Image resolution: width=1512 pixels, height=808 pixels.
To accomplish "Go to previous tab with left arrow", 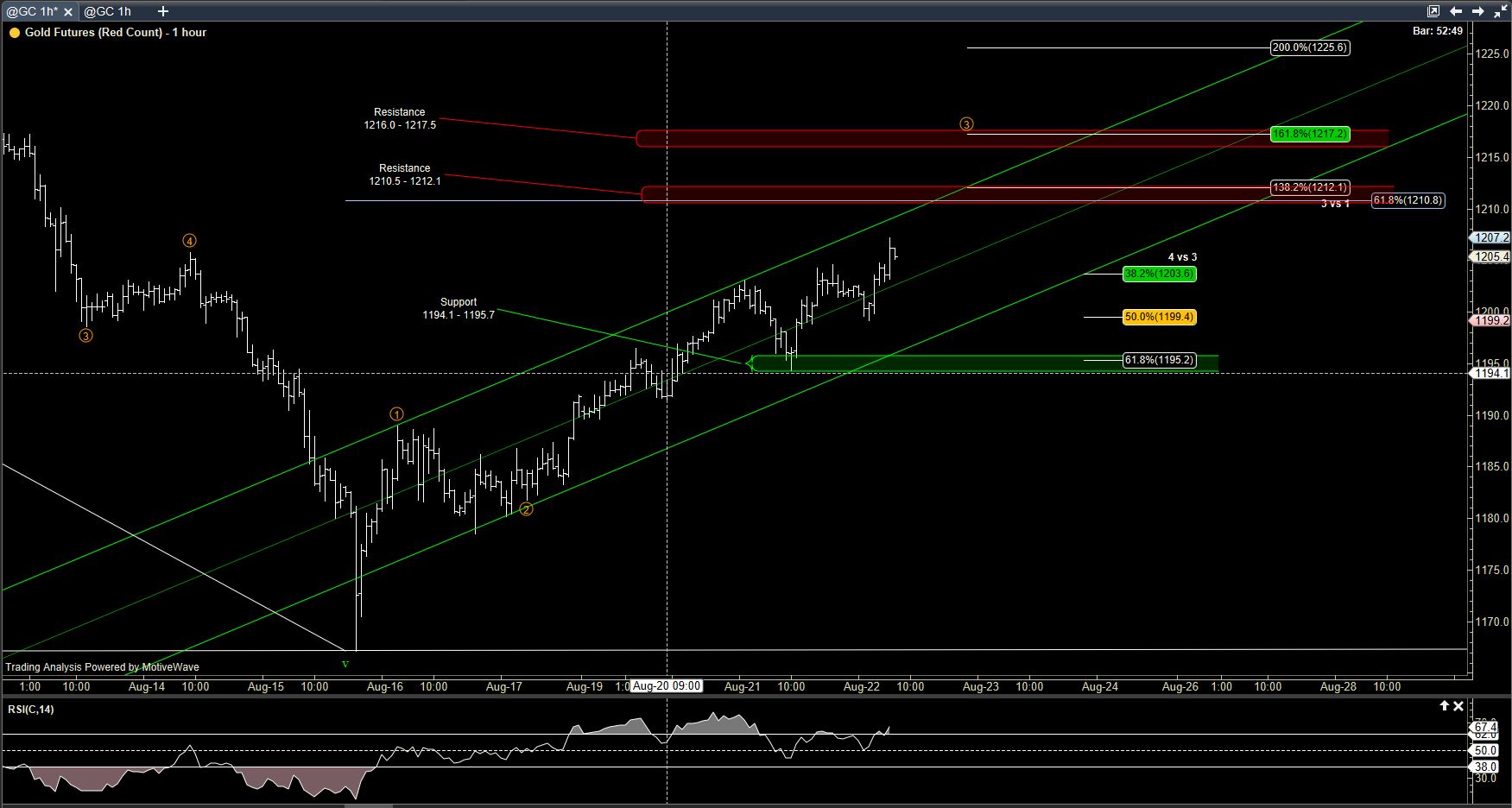I will [1456, 11].
